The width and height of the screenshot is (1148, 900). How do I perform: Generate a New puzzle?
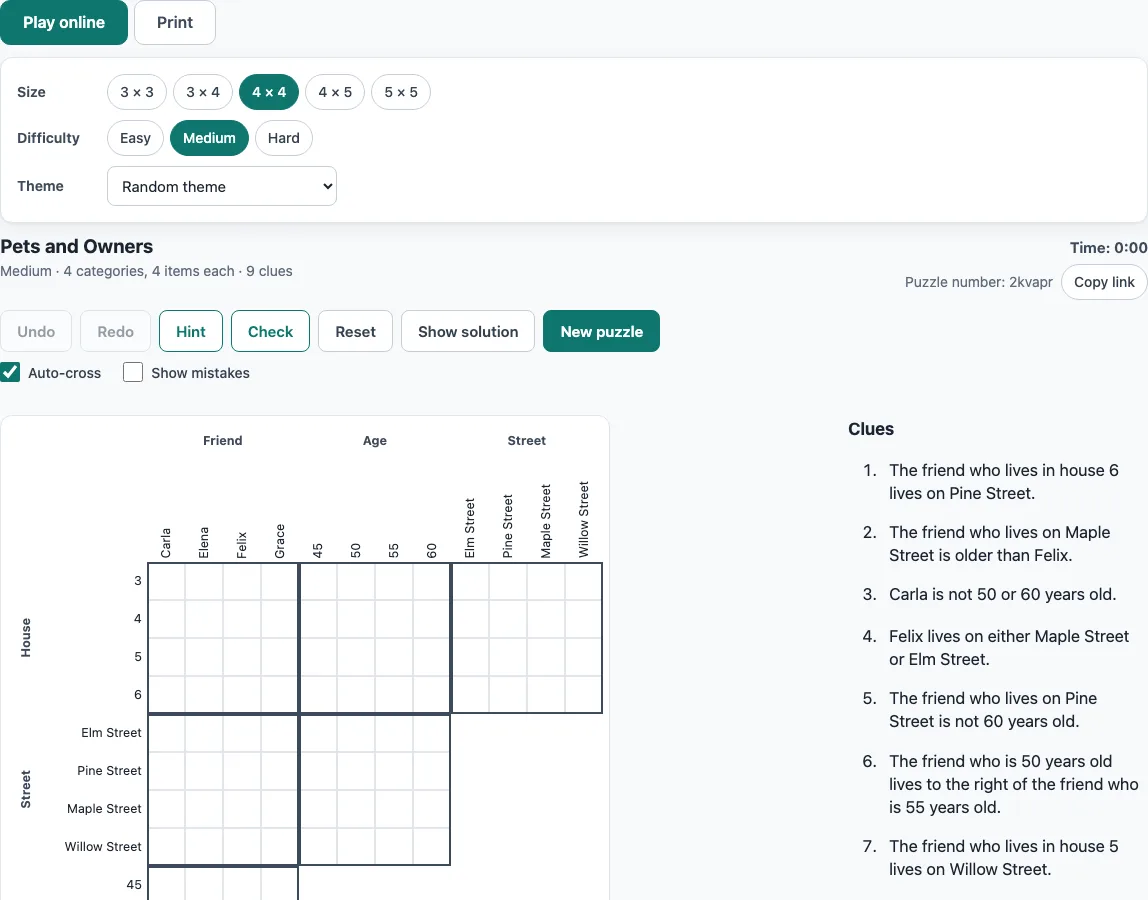tap(601, 331)
